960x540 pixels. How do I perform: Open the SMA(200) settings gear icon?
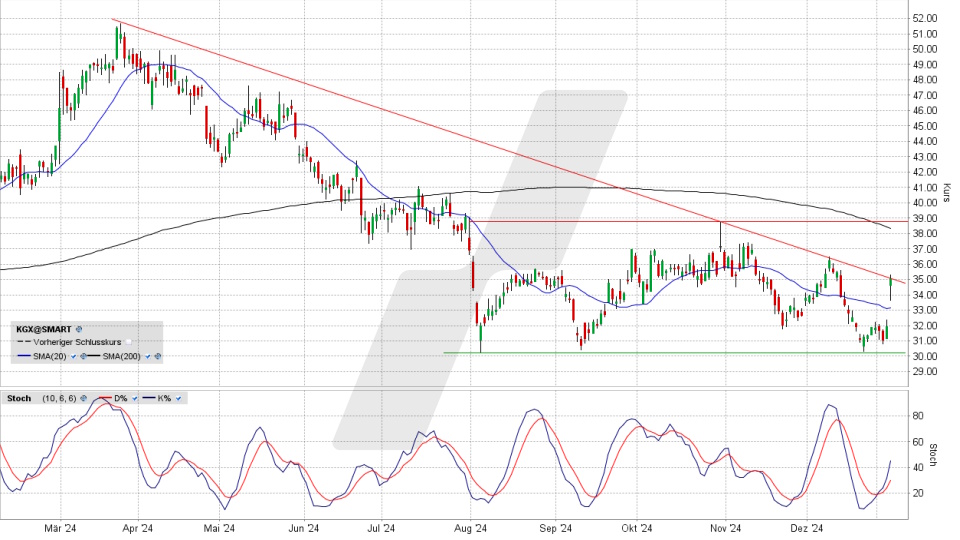(x=157, y=356)
